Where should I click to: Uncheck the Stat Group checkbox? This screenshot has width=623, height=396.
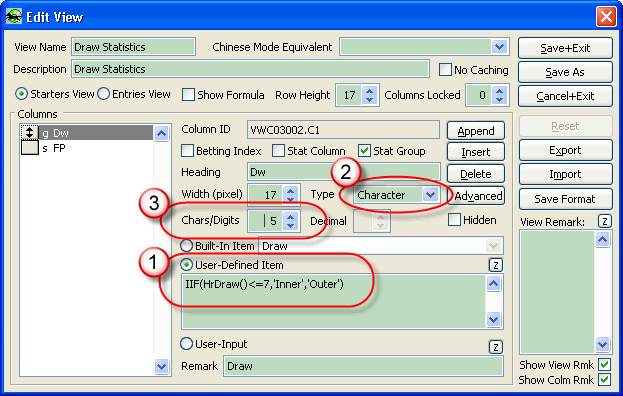coord(364,151)
